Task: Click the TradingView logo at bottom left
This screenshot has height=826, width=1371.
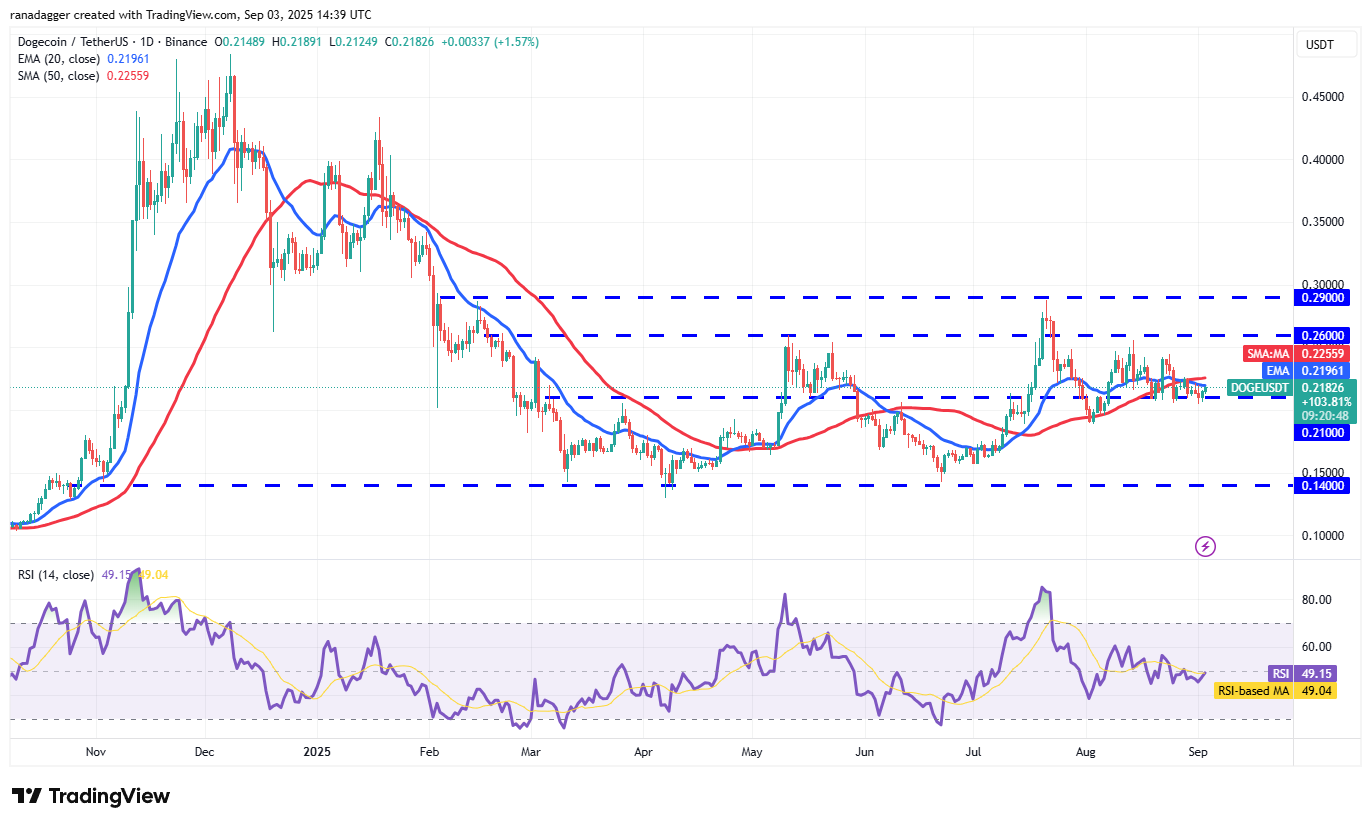Action: coord(90,796)
